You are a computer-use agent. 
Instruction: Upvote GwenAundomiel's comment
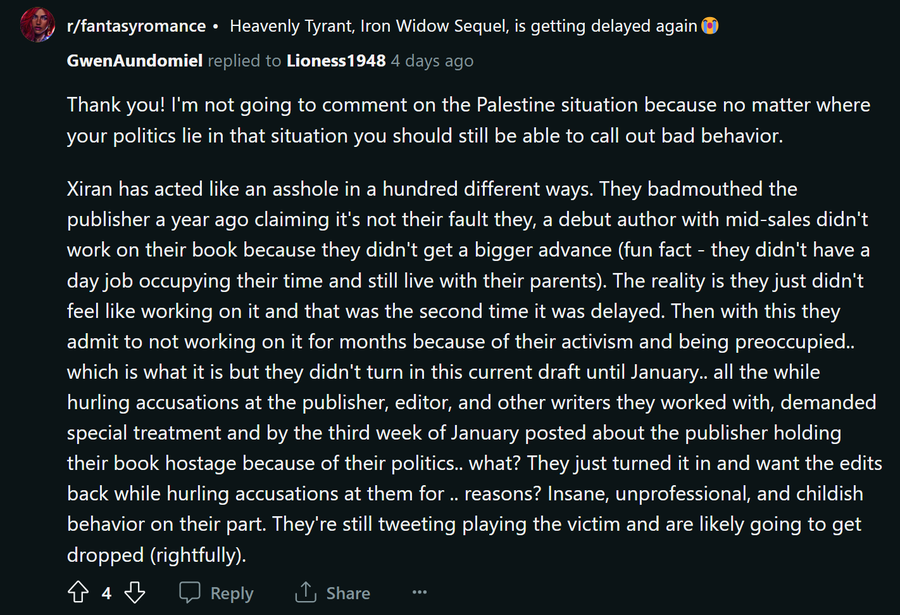(x=78, y=592)
